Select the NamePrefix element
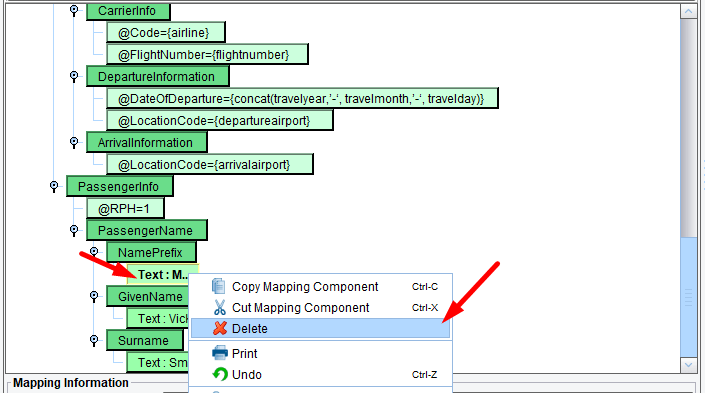This screenshot has height=393, width=705. (x=152, y=252)
